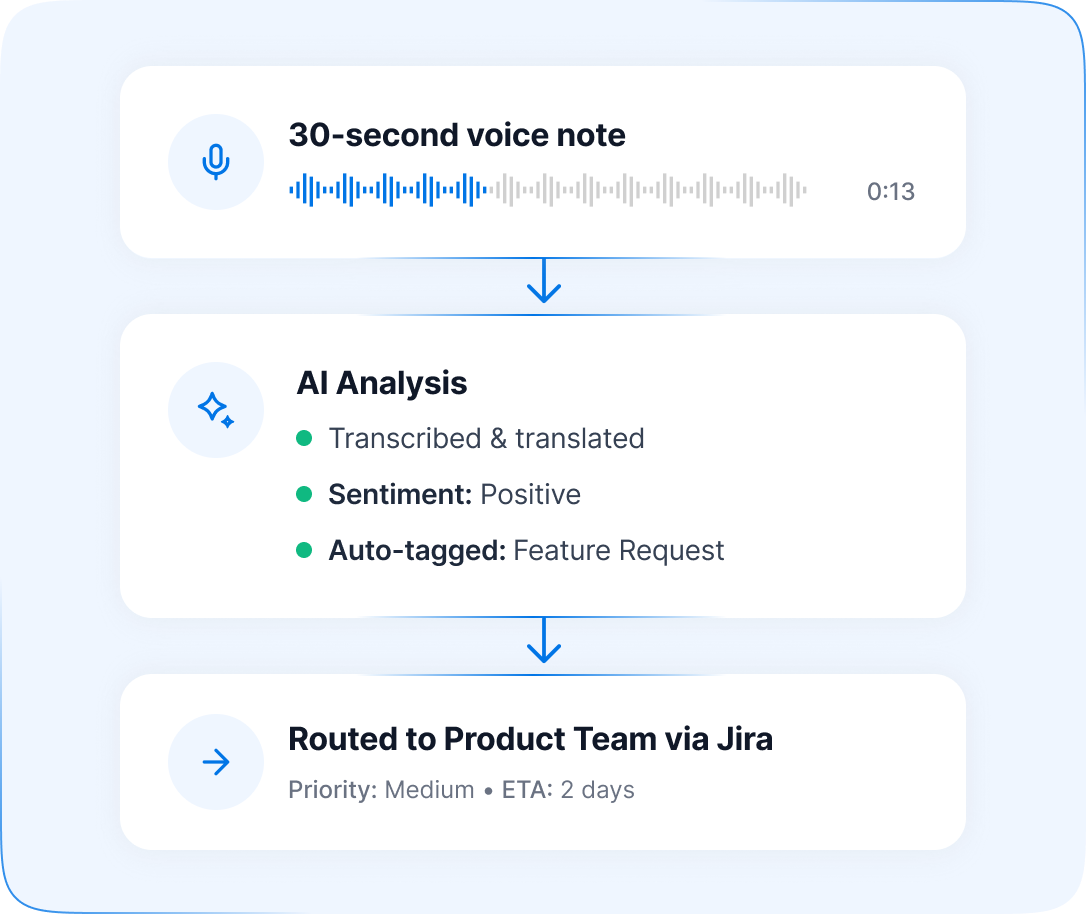The width and height of the screenshot is (1086, 914).
Task: Click the Auto-tagged: Feature Request entry
Action: pos(526,550)
